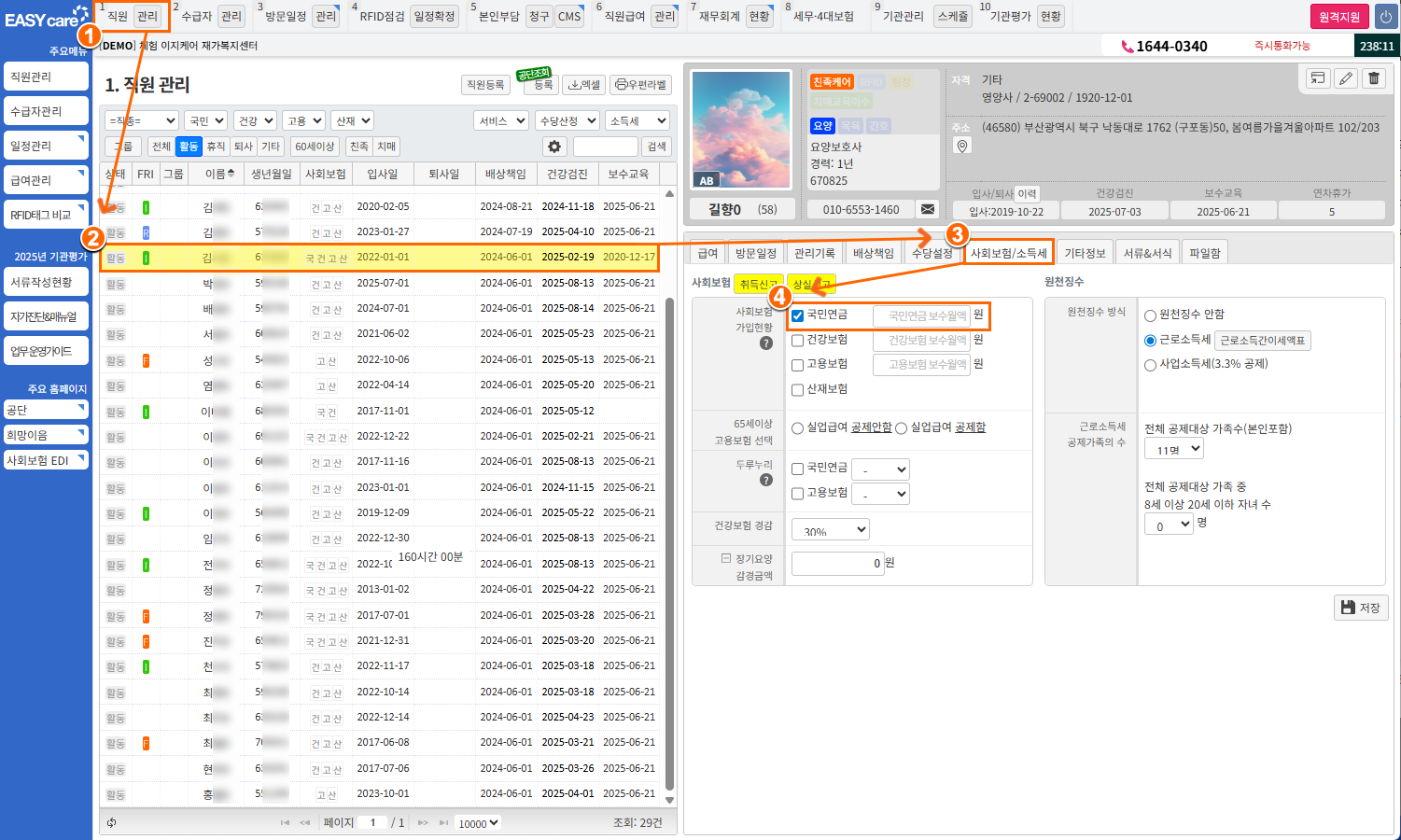Click the refresh icon below the staff list
This screenshot has height=840, width=1401.
point(112,822)
